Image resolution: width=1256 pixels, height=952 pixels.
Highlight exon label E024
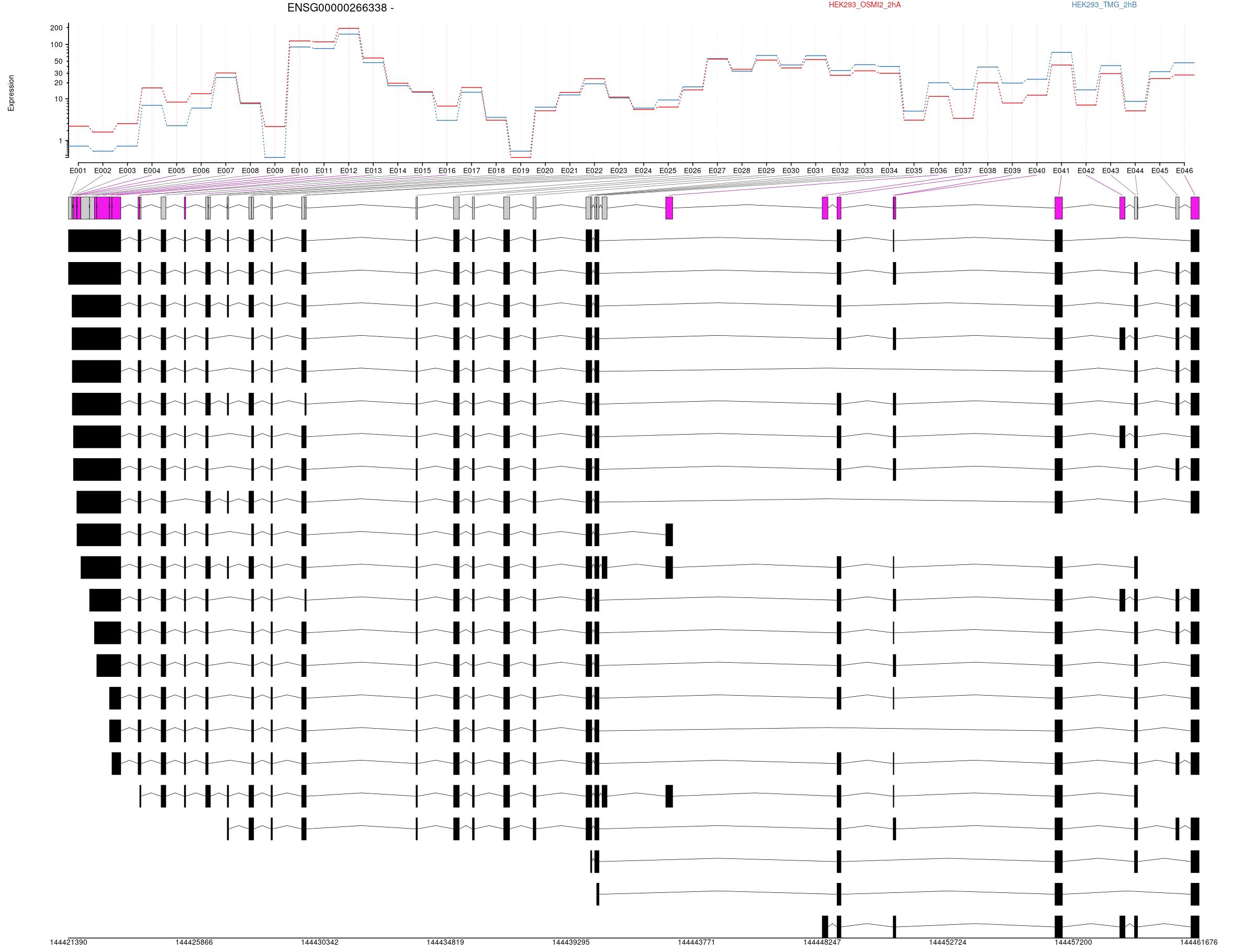pos(643,171)
